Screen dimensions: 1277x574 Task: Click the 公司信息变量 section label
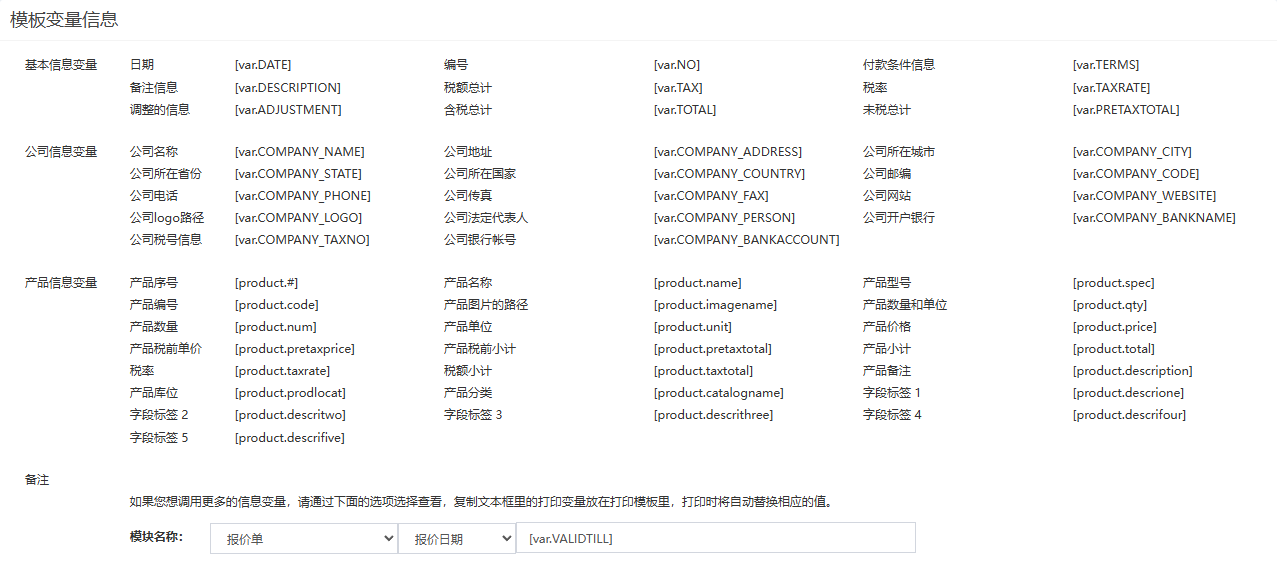click(x=61, y=152)
